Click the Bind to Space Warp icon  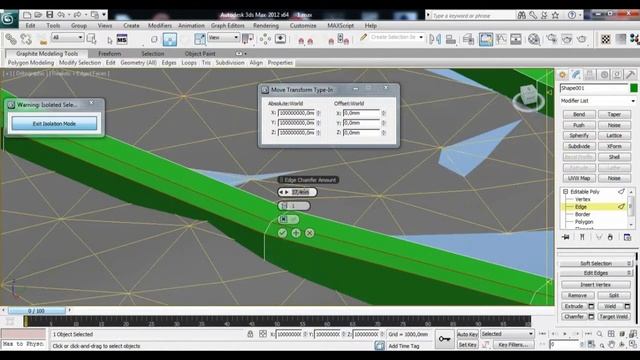pos(43,40)
